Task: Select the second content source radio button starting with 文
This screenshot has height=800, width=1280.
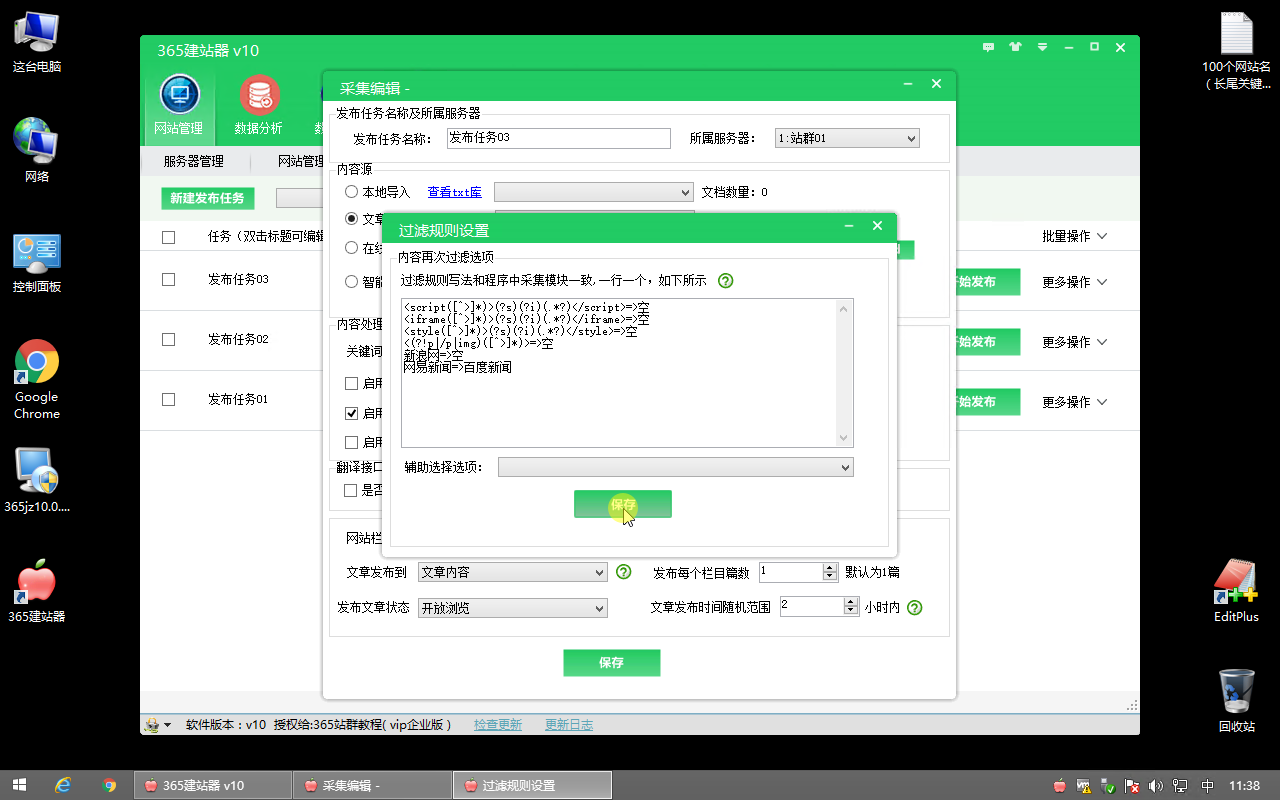Action: (351, 218)
